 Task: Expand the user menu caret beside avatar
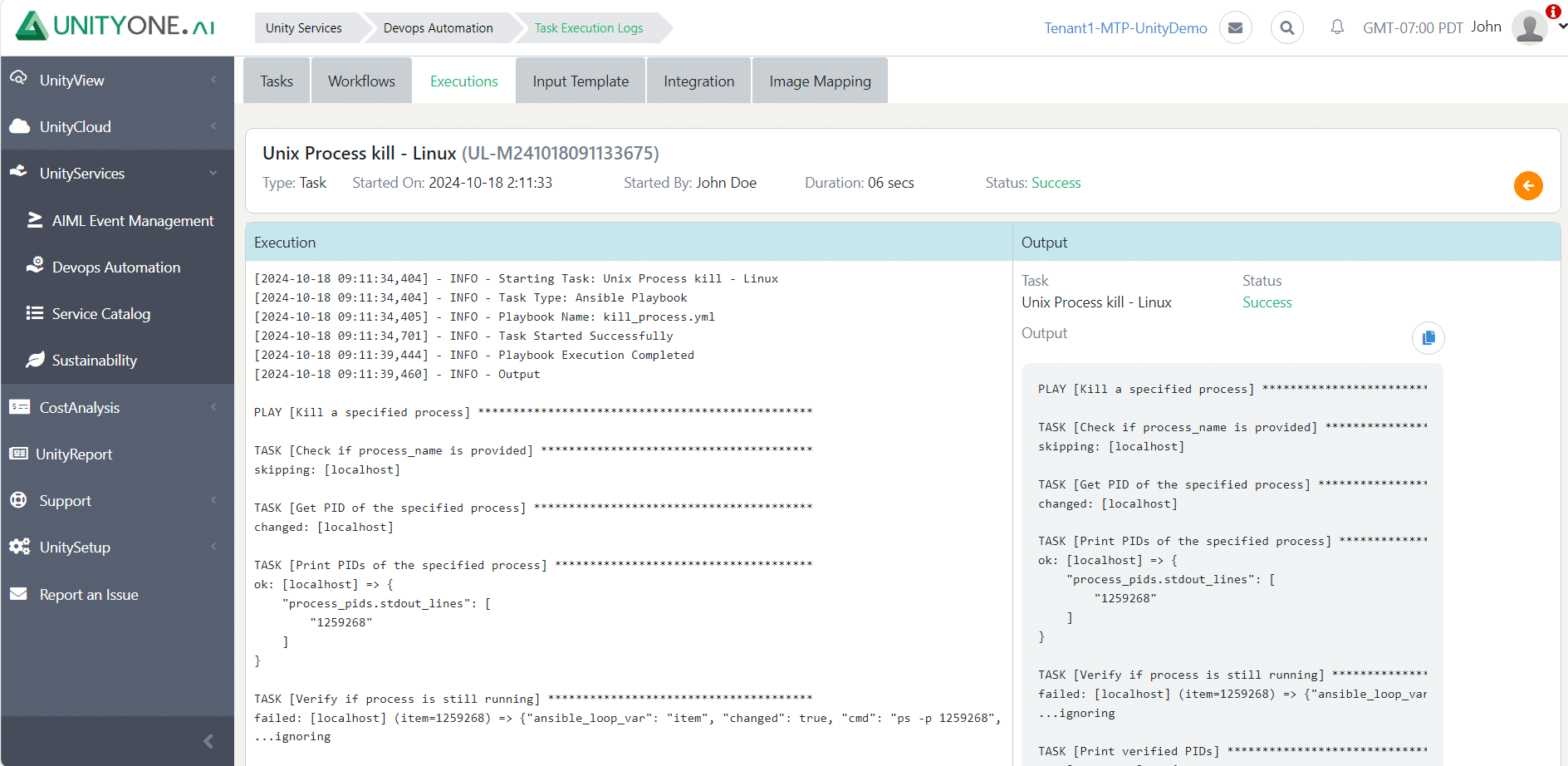click(x=1562, y=27)
